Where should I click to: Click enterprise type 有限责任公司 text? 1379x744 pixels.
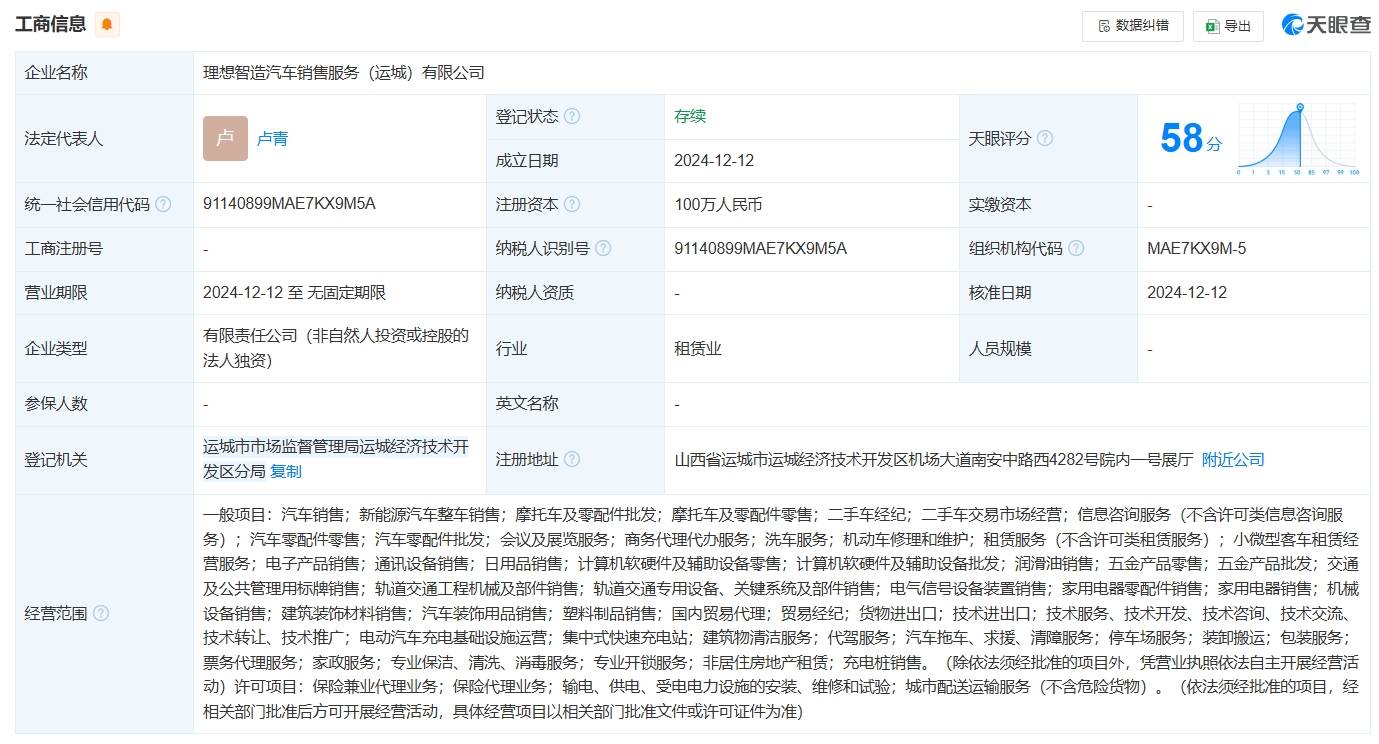[336, 348]
